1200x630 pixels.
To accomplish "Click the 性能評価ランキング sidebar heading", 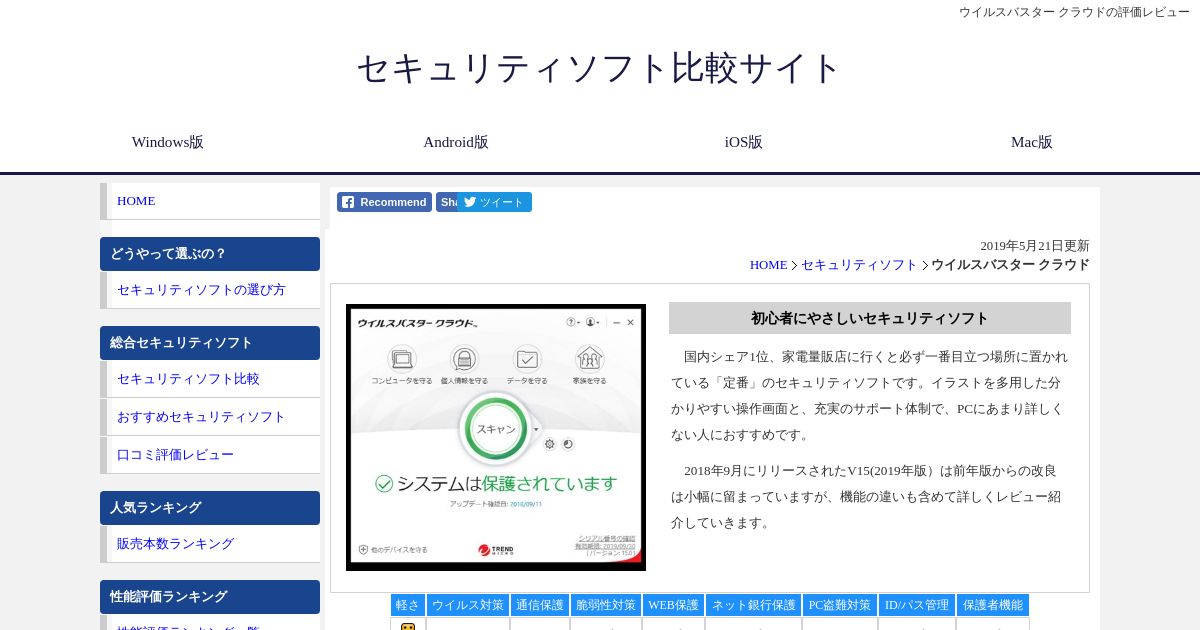I will point(210,597).
